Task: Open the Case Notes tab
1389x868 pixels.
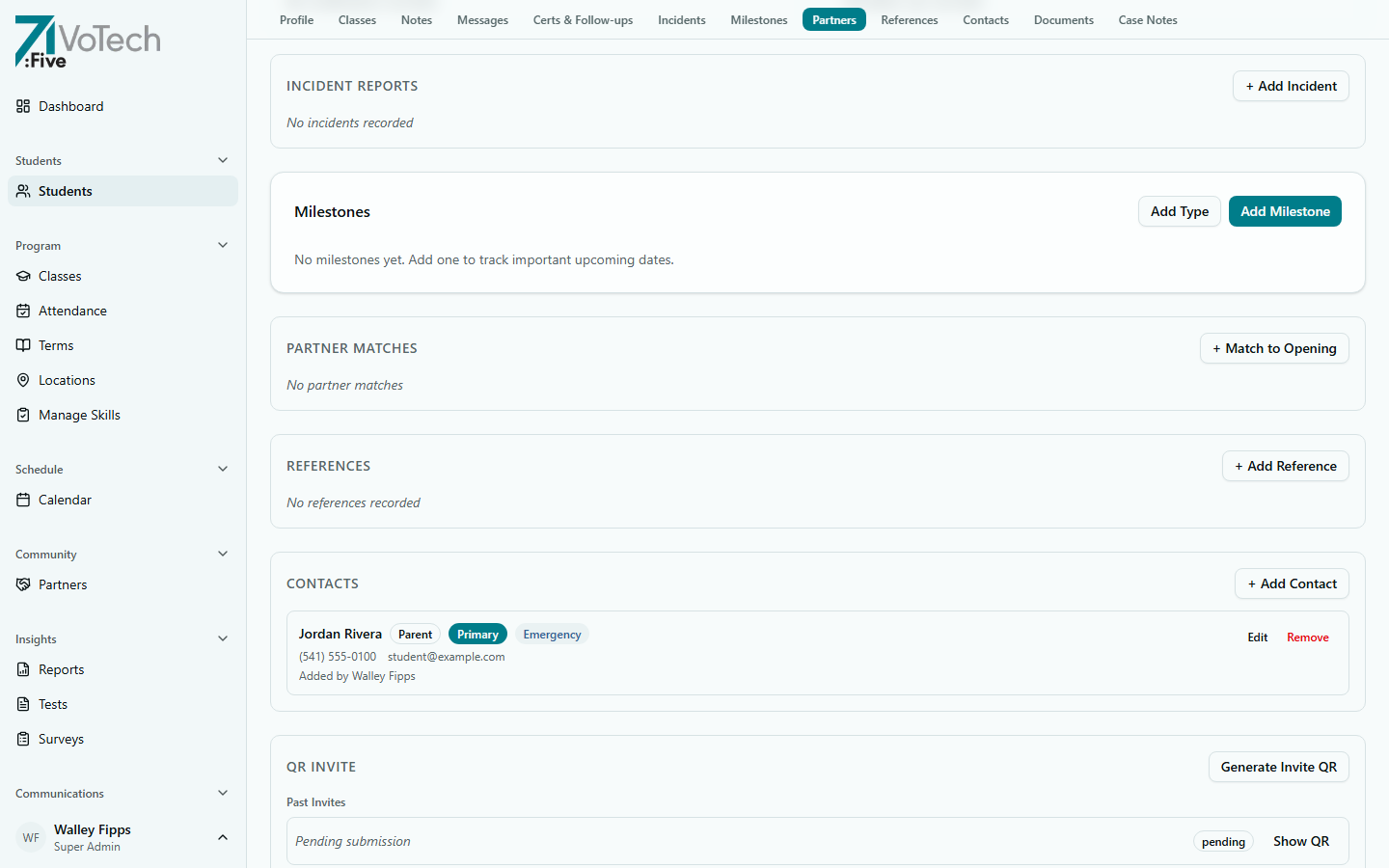Action: [1147, 19]
